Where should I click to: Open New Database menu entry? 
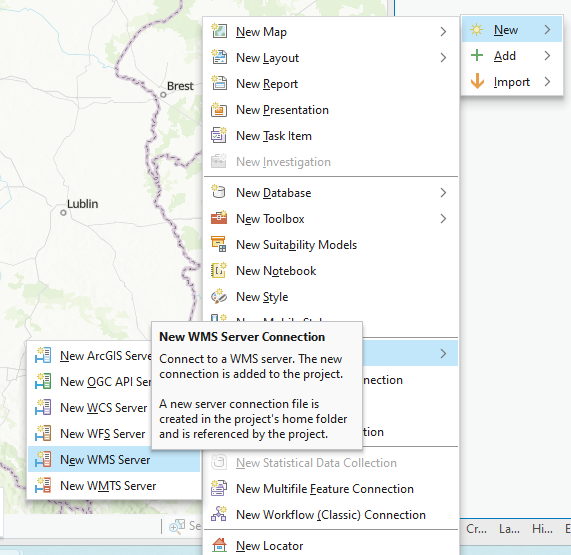pos(331,193)
